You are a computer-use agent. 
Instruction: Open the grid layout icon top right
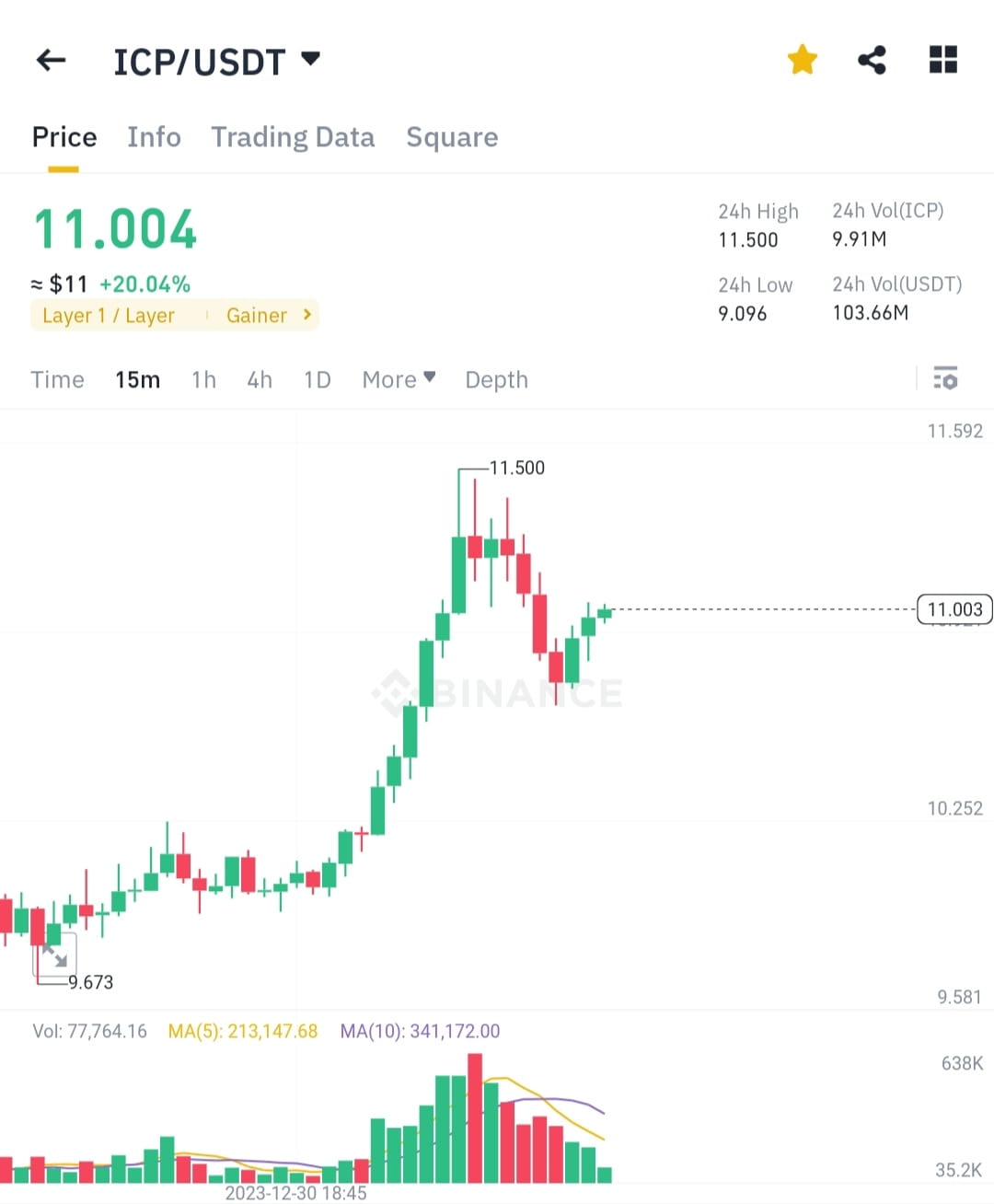tap(942, 59)
